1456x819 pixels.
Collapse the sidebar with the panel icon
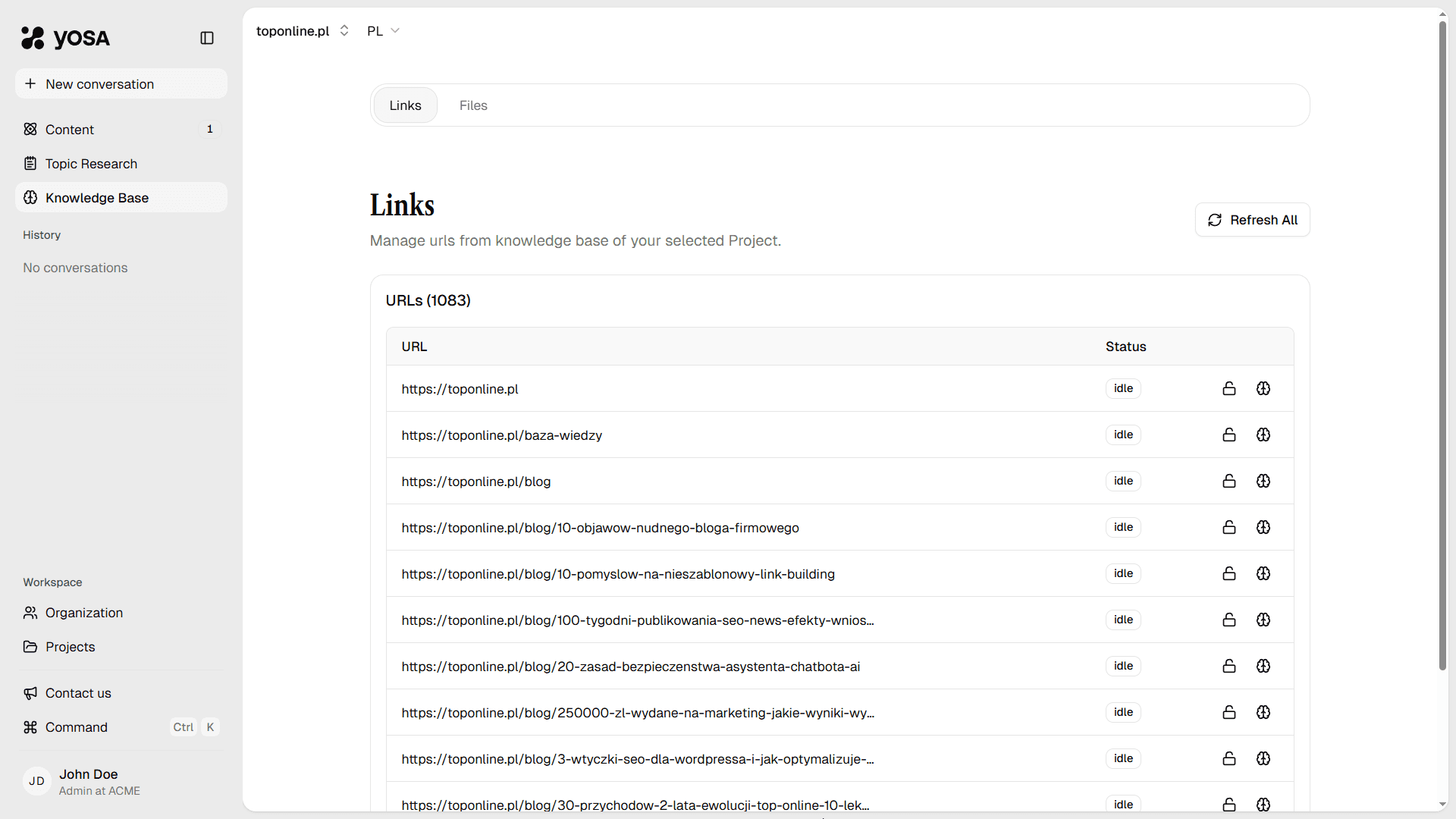click(206, 38)
